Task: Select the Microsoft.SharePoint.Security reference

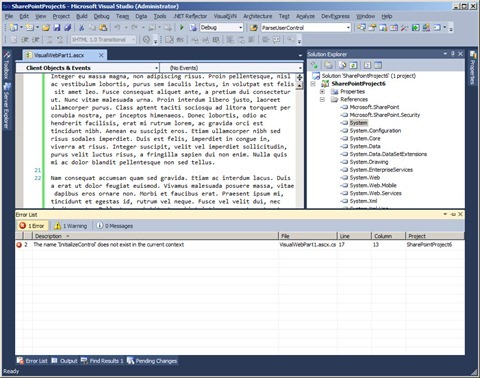Action: (385, 115)
